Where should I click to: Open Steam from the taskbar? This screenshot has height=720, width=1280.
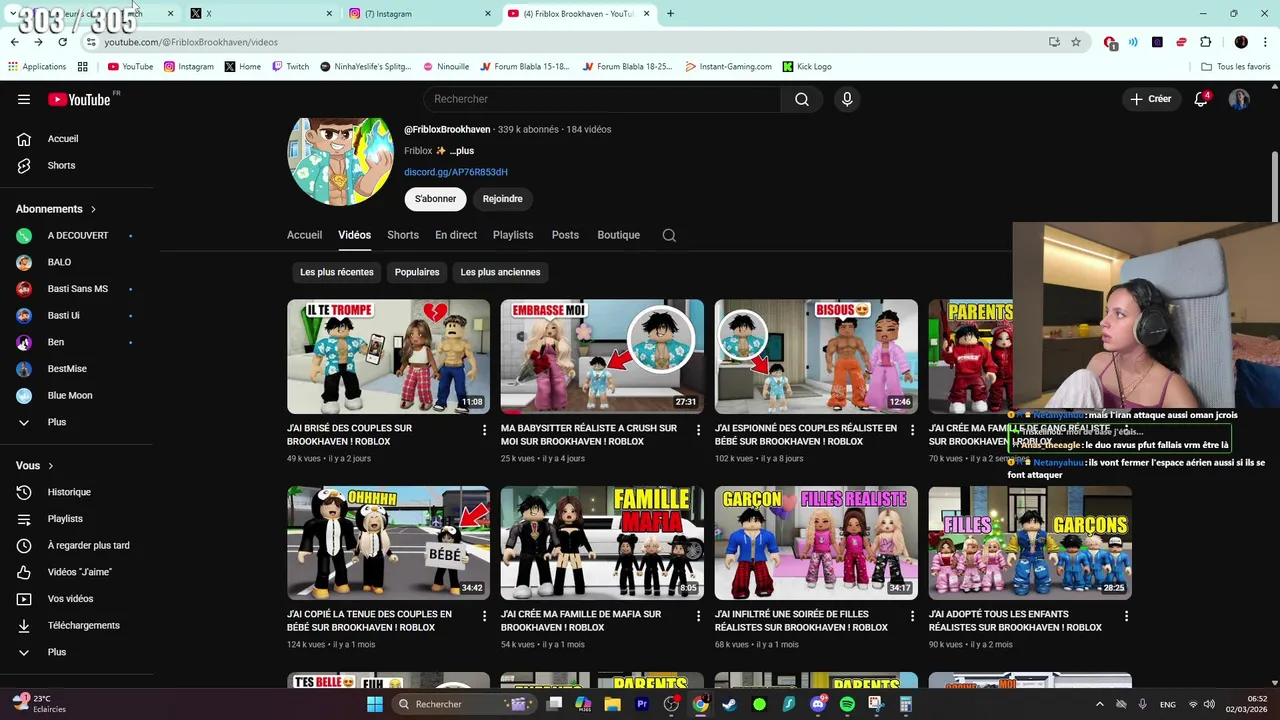pos(729,704)
